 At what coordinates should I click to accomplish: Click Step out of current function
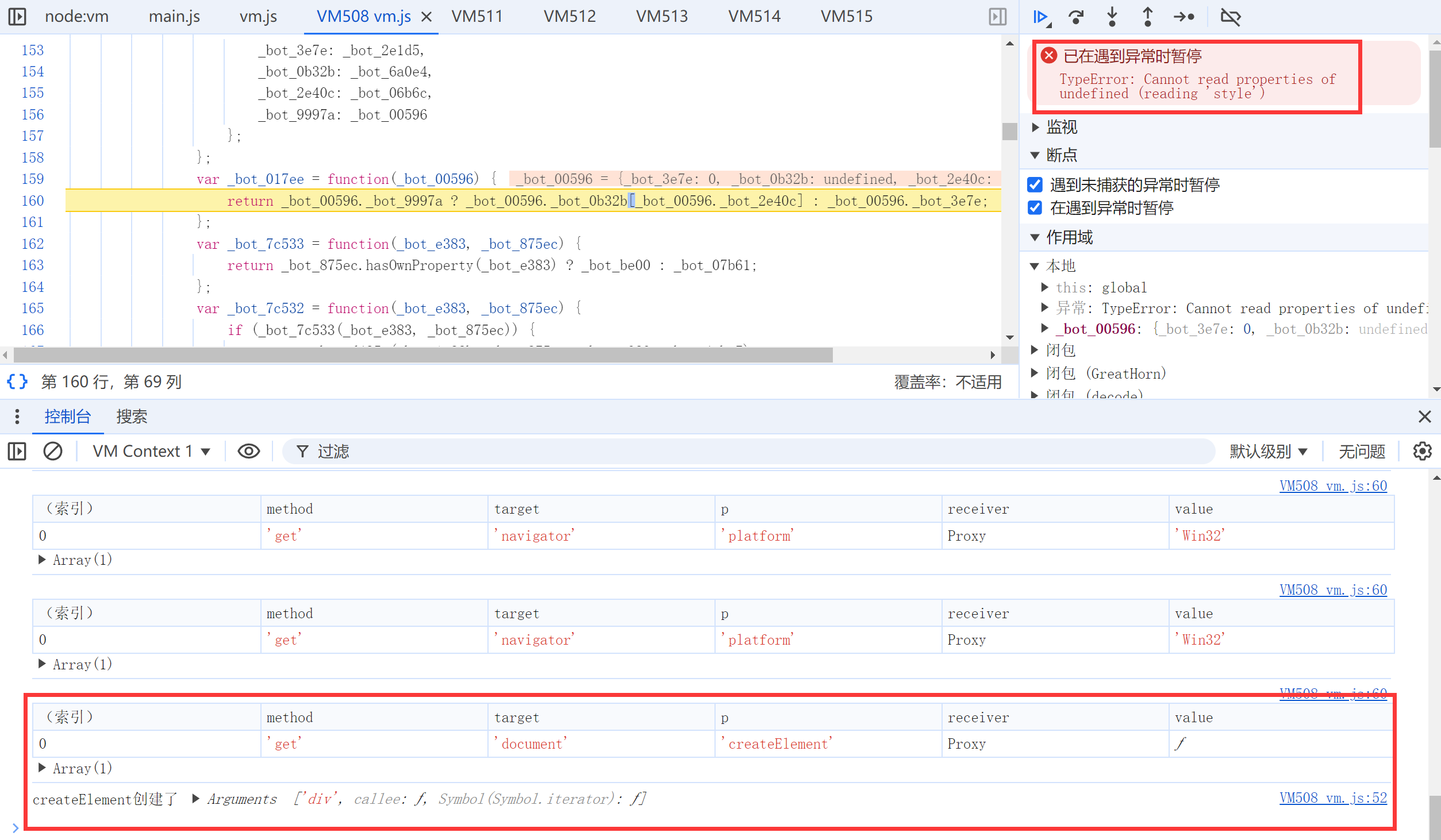click(x=1147, y=17)
